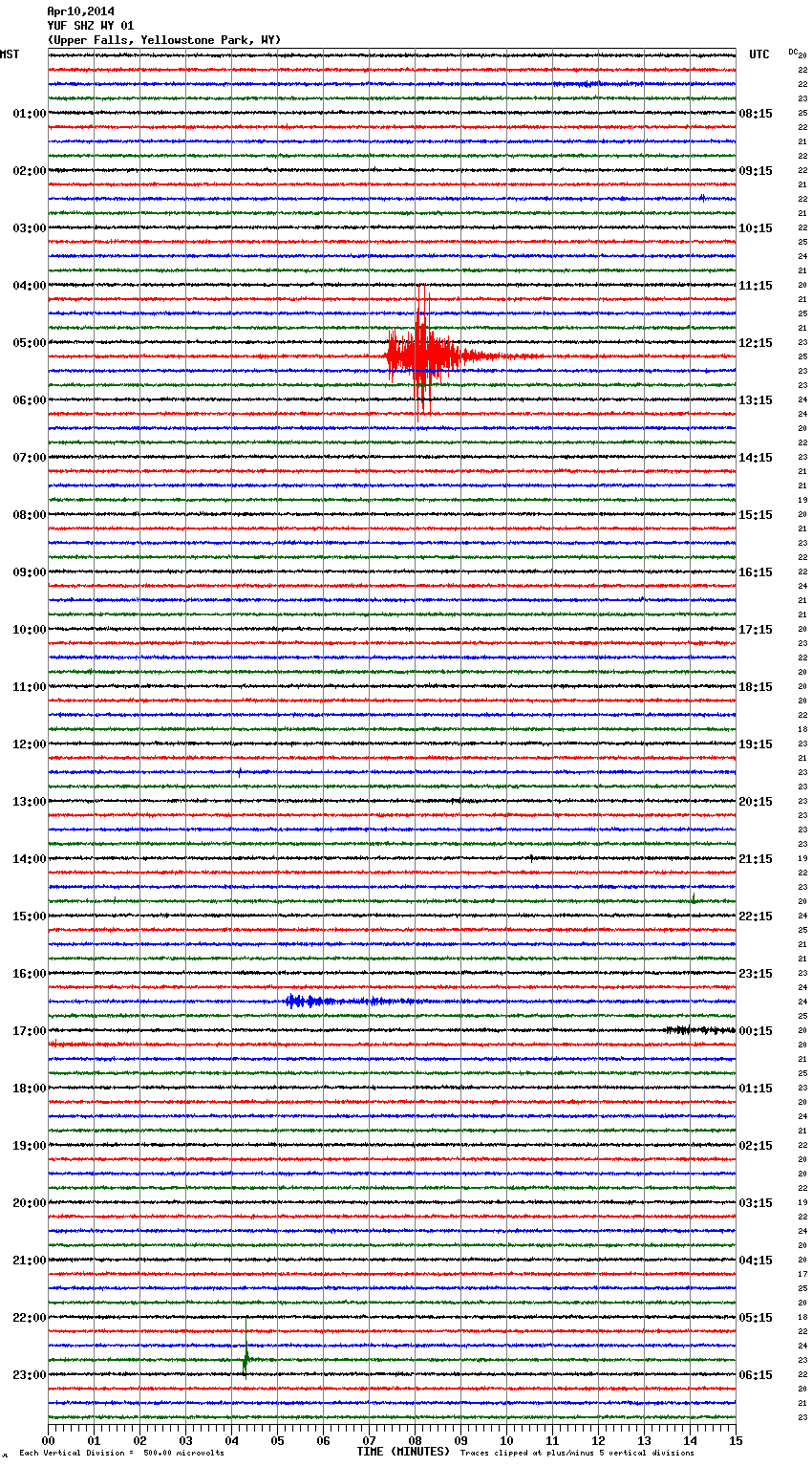The width and height of the screenshot is (812, 1466).
Task: Click the TIME (MINUTES) axis title
Action: click(x=403, y=1452)
